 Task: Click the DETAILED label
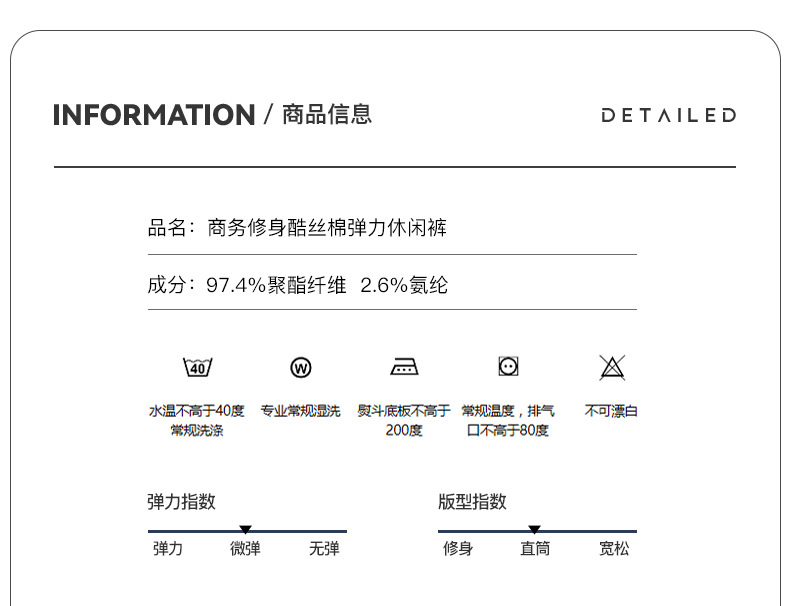[x=669, y=115]
